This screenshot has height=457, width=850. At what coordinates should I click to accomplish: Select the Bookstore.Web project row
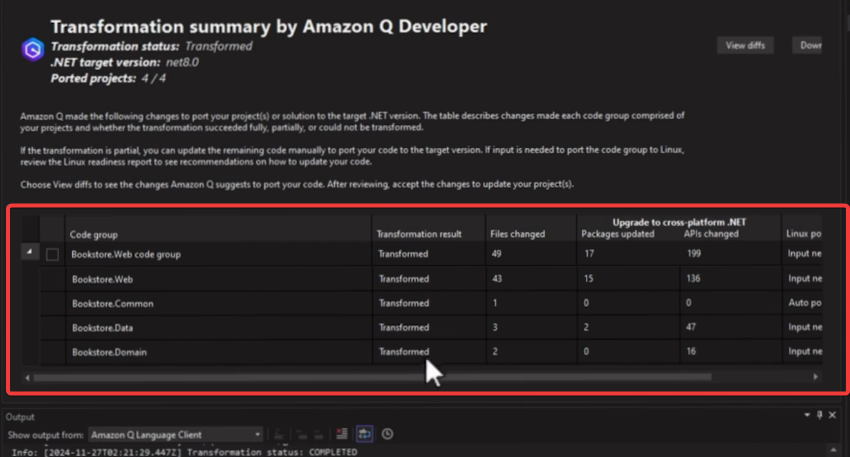431,279
